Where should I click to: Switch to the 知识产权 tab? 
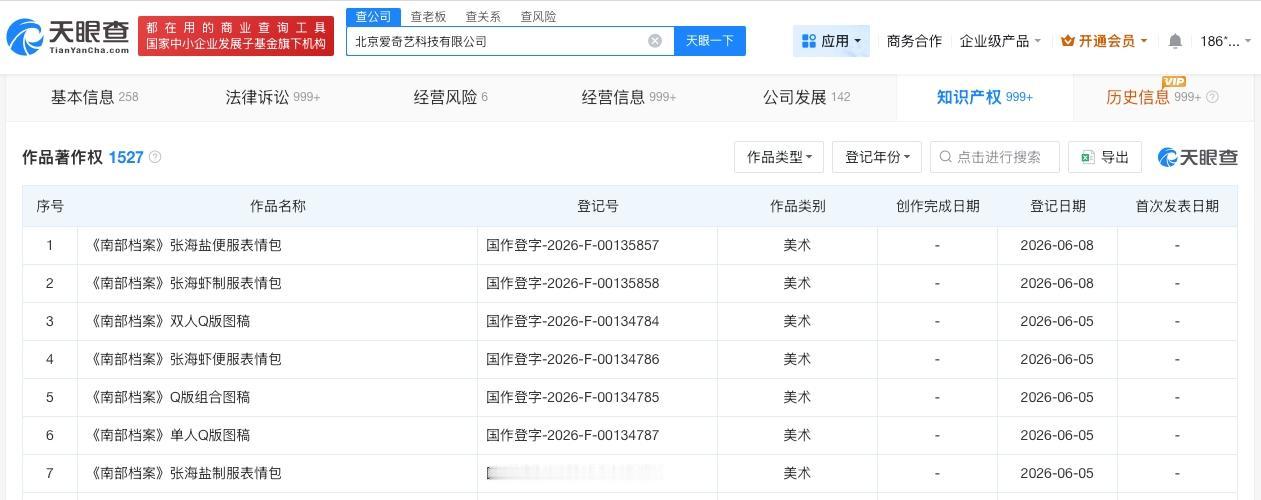(984, 97)
